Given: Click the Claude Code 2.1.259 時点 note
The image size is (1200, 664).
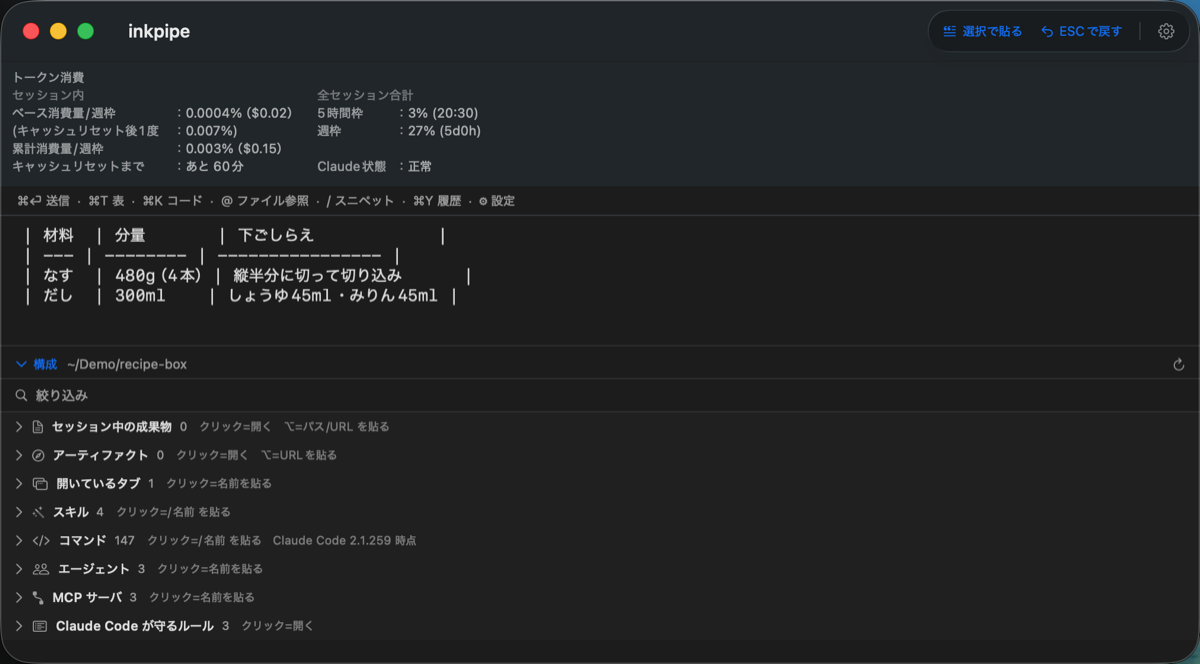Looking at the screenshot, I should pyautogui.click(x=344, y=540).
